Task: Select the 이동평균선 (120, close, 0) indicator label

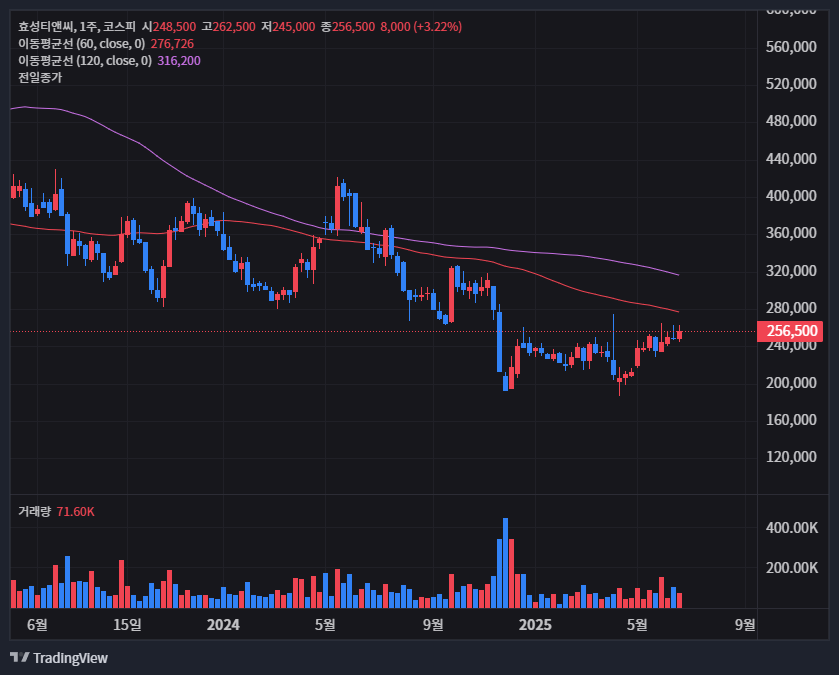Action: click(85, 61)
